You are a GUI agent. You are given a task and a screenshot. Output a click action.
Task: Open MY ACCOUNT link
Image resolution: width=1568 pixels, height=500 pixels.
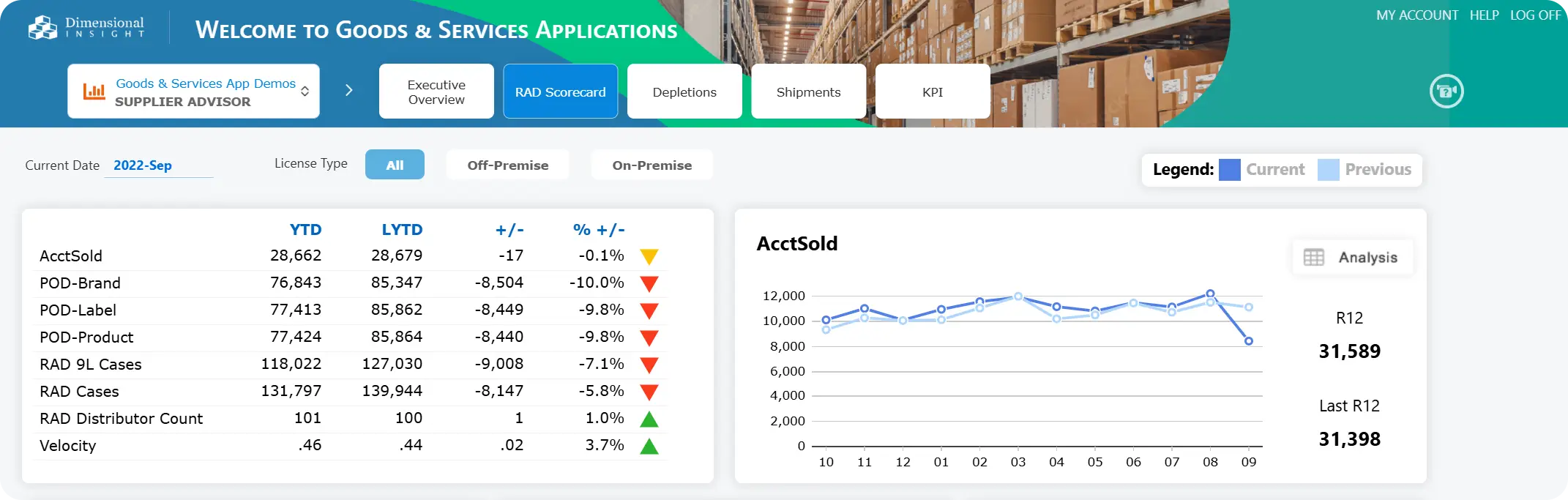pos(1417,15)
